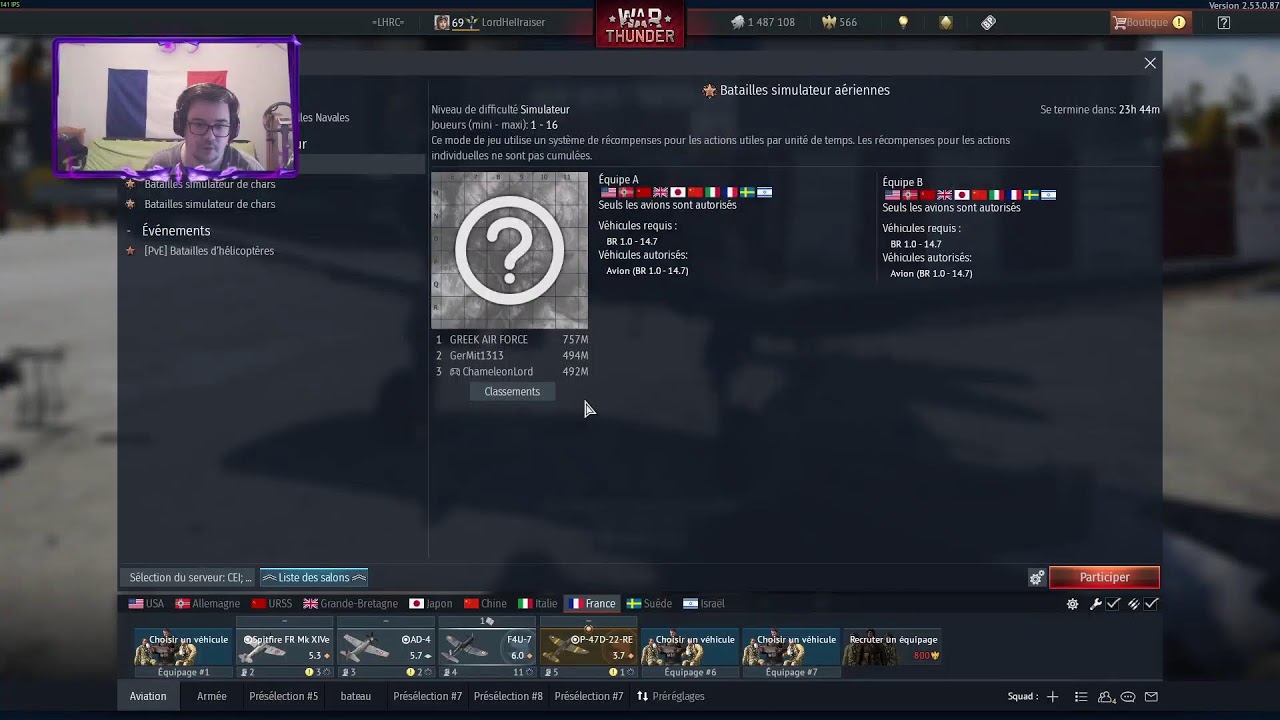This screenshot has width=1280, height=720.
Task: Open the Battle Pass ticket icon
Action: pos(988,22)
